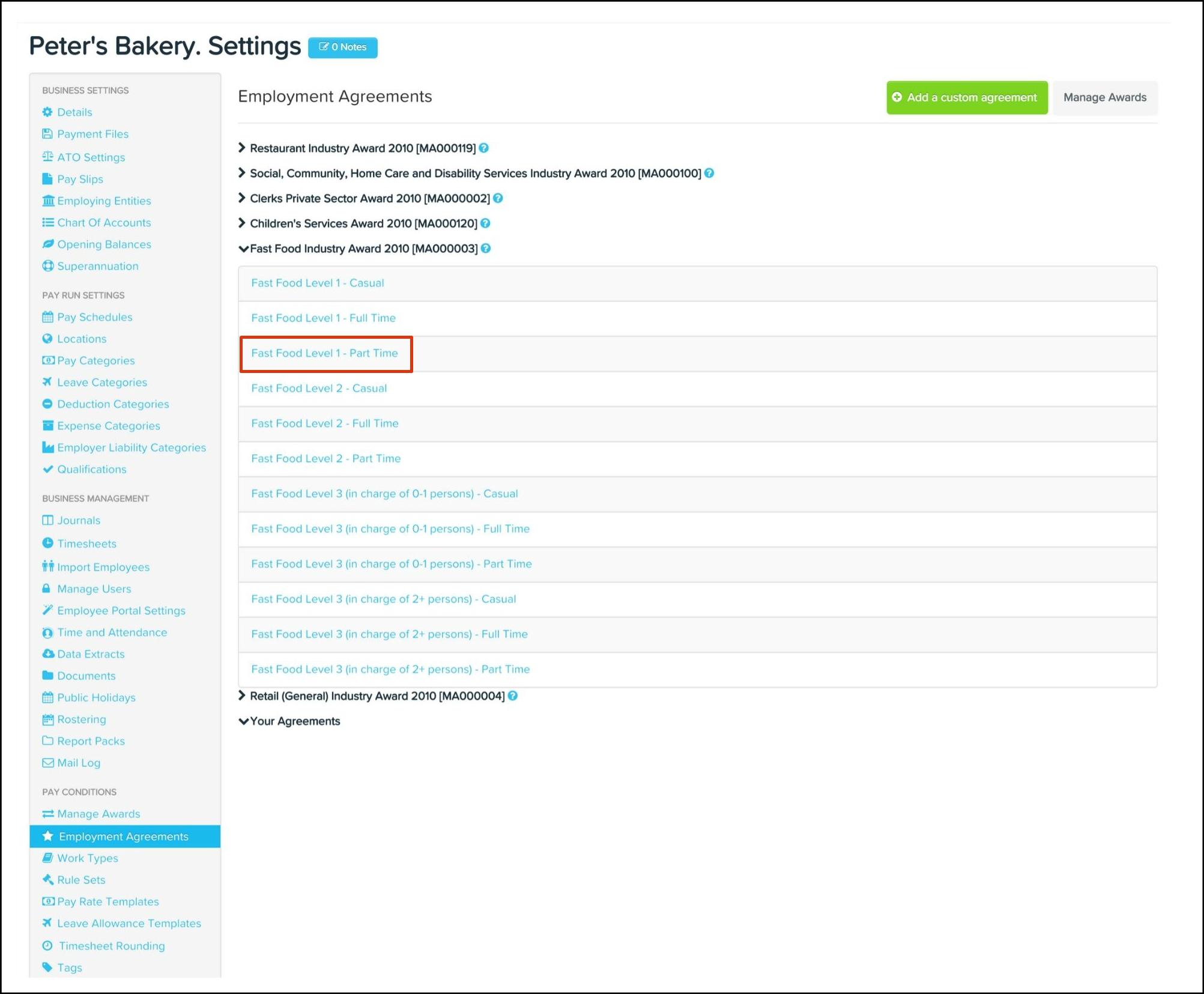The width and height of the screenshot is (1204, 994).
Task: Click help icon next to Clerks Private Sector Award
Action: click(x=498, y=198)
